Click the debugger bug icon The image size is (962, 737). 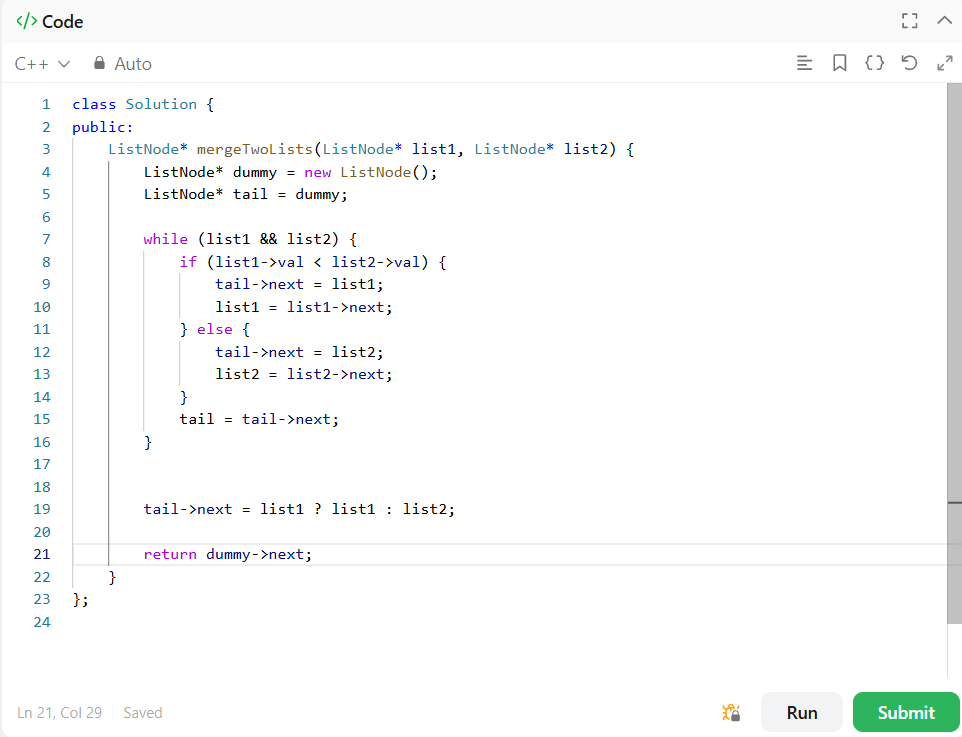point(731,712)
